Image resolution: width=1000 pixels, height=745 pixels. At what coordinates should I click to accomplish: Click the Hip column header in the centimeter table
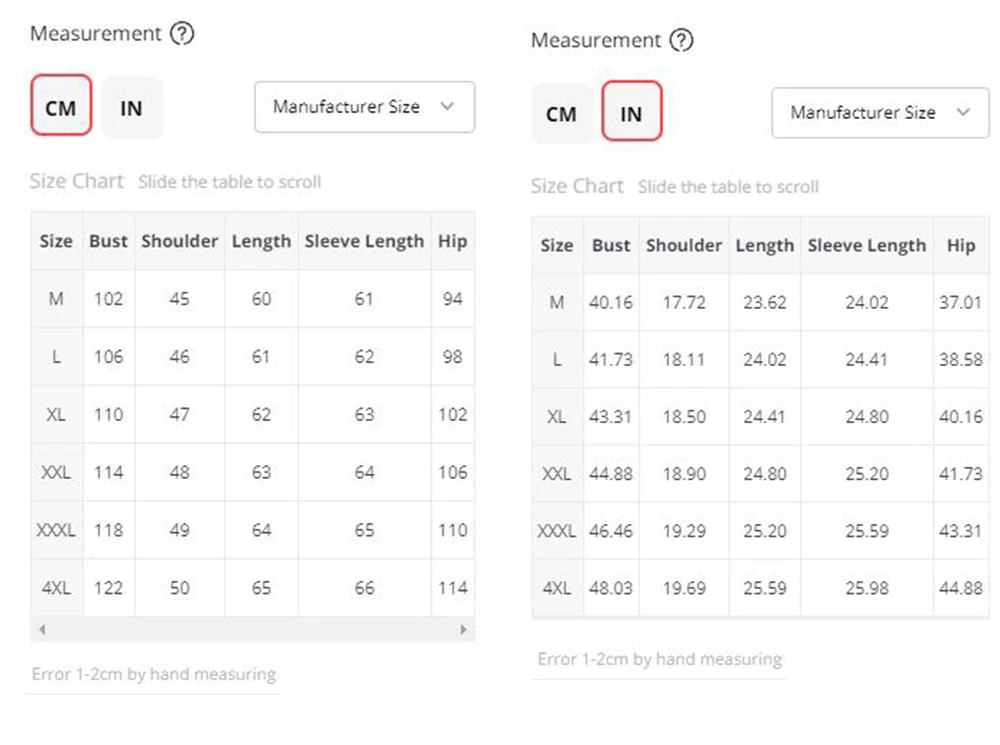pos(452,241)
